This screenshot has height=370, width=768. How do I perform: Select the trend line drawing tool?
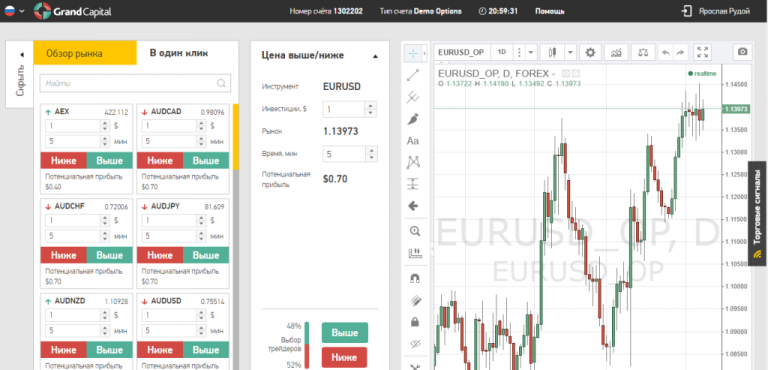413,75
